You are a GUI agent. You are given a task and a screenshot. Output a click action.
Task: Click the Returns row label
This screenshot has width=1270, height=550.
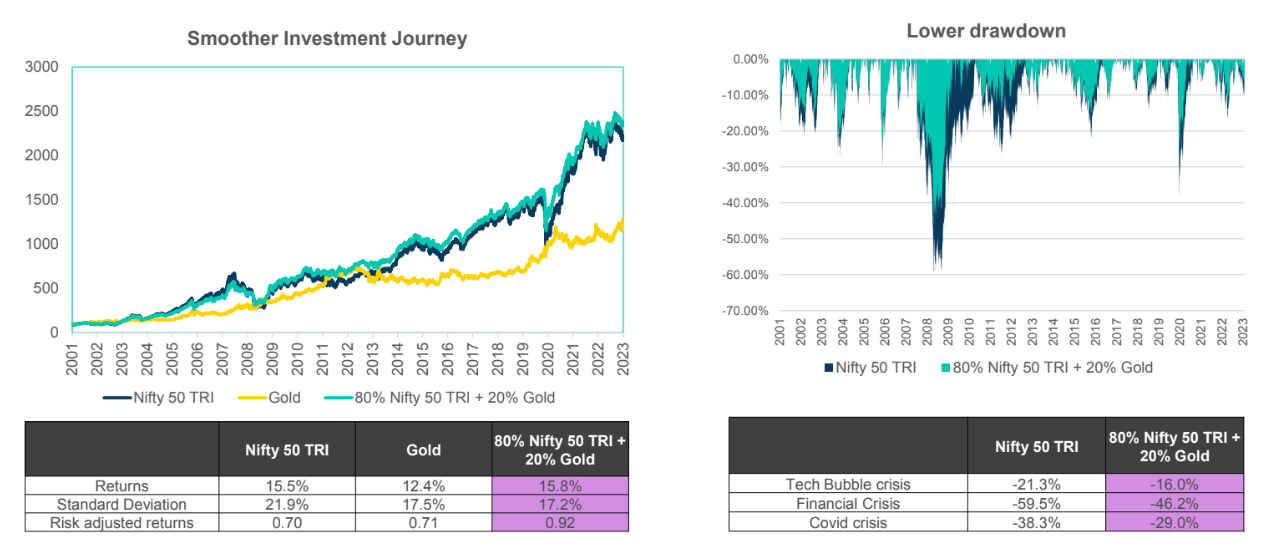122,486
